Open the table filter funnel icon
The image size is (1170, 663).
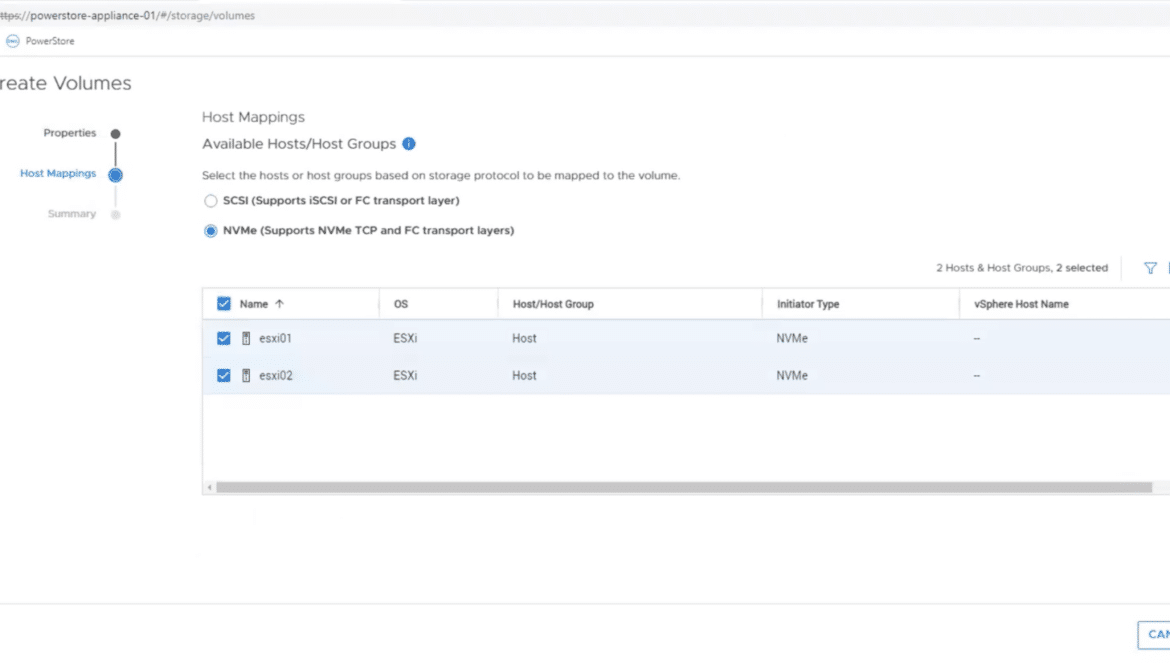coord(1151,268)
